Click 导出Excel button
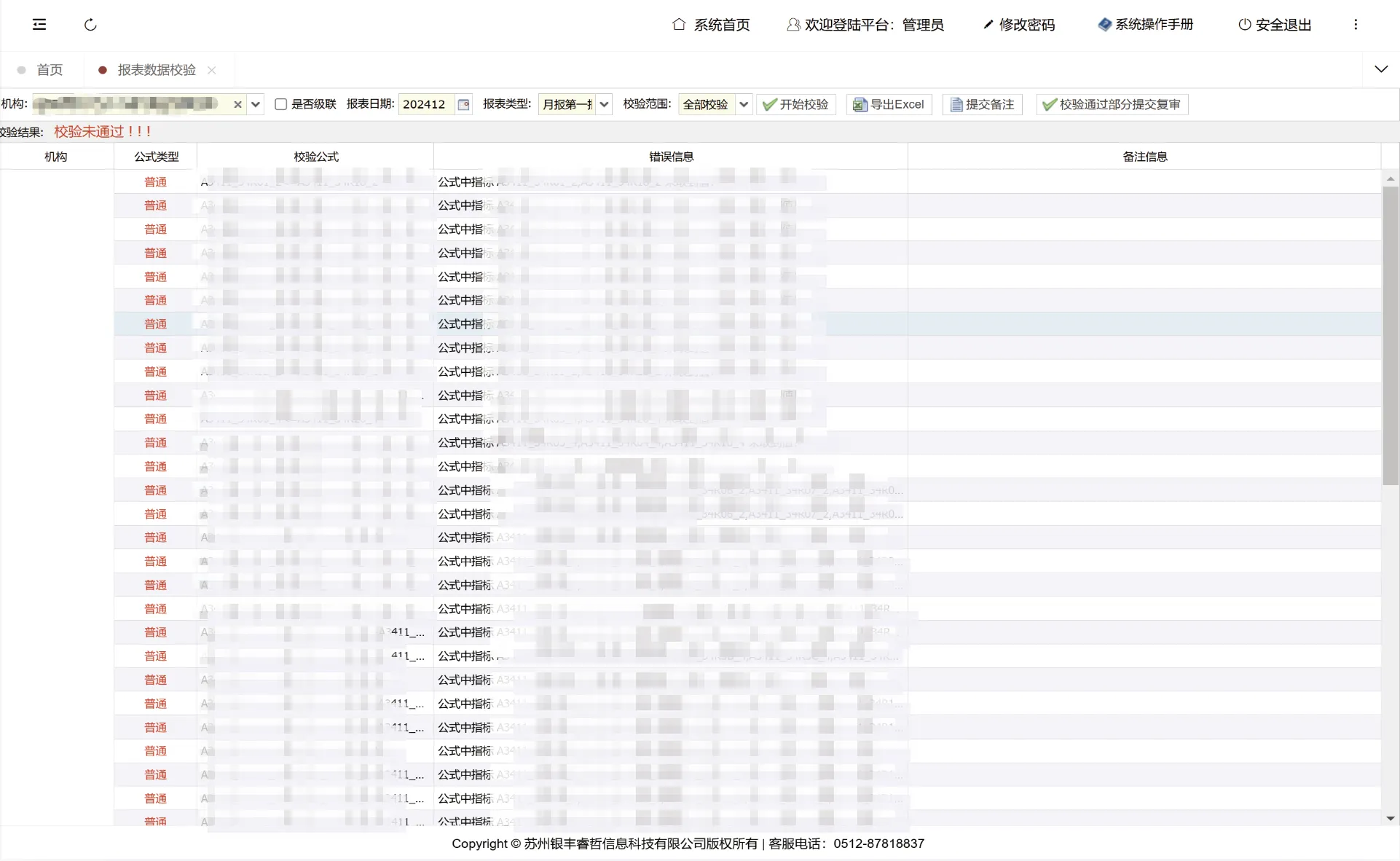 889,105
